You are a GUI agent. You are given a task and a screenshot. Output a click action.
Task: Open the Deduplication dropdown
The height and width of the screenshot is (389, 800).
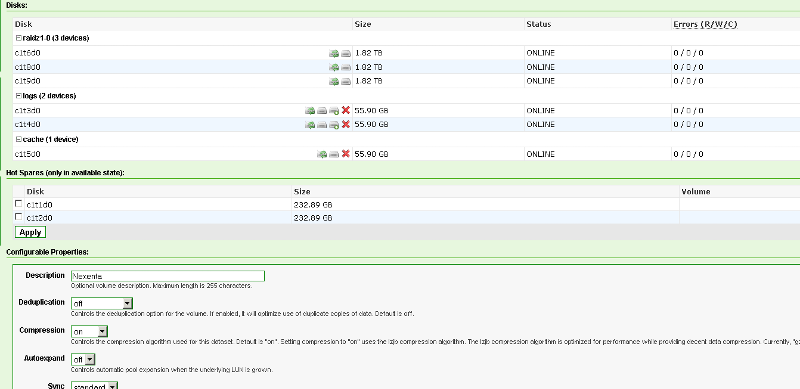(x=102, y=303)
